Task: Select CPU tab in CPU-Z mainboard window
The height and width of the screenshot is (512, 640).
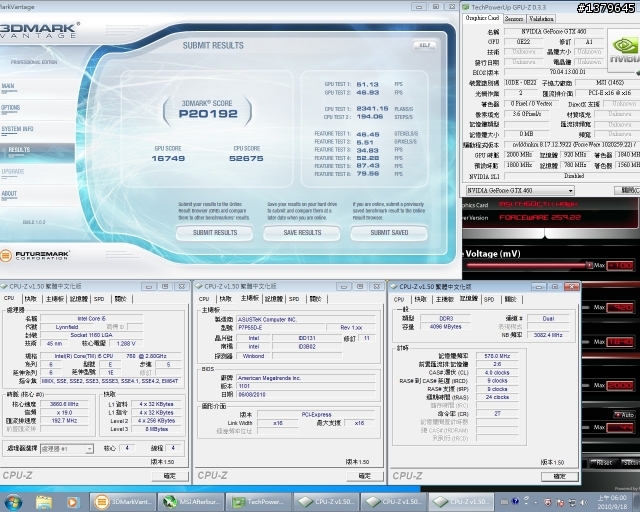Action: click(204, 299)
